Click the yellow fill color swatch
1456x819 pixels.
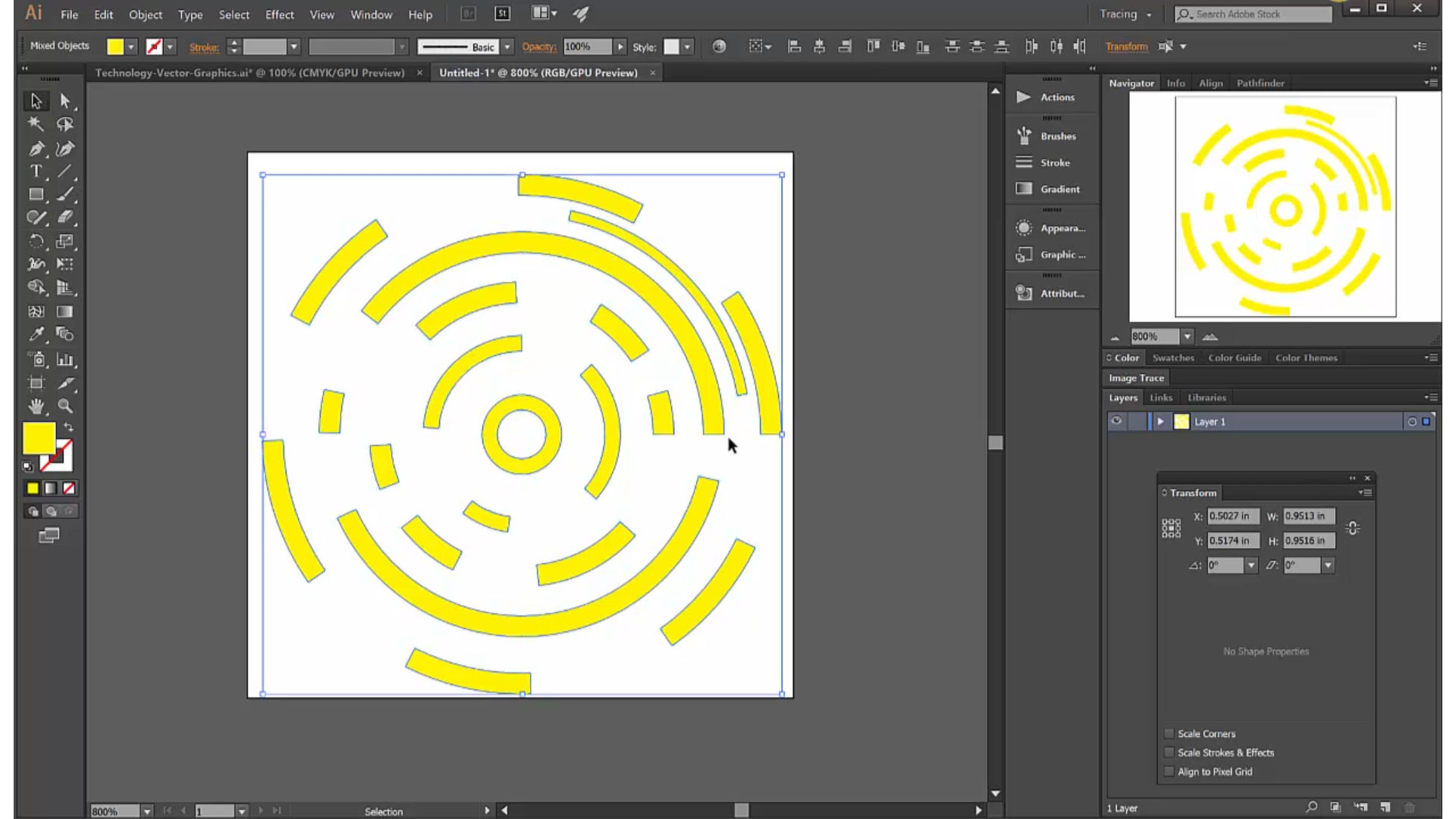[39, 438]
